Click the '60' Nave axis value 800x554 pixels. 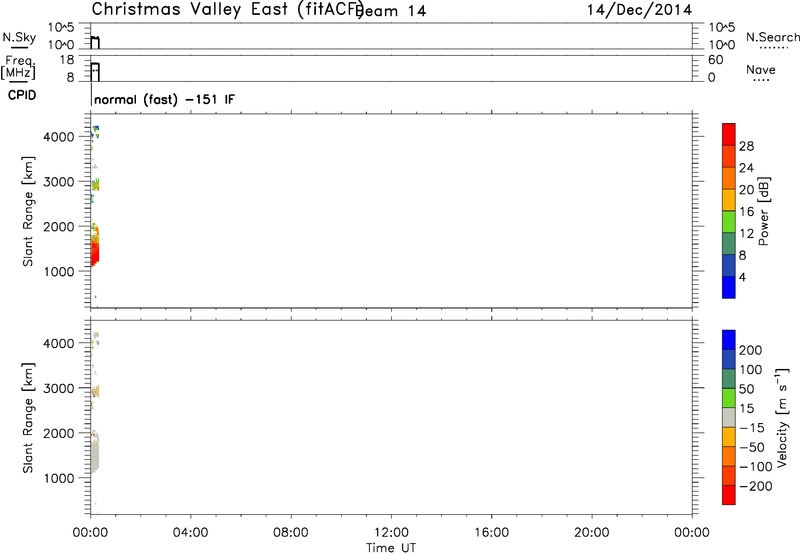click(715, 60)
